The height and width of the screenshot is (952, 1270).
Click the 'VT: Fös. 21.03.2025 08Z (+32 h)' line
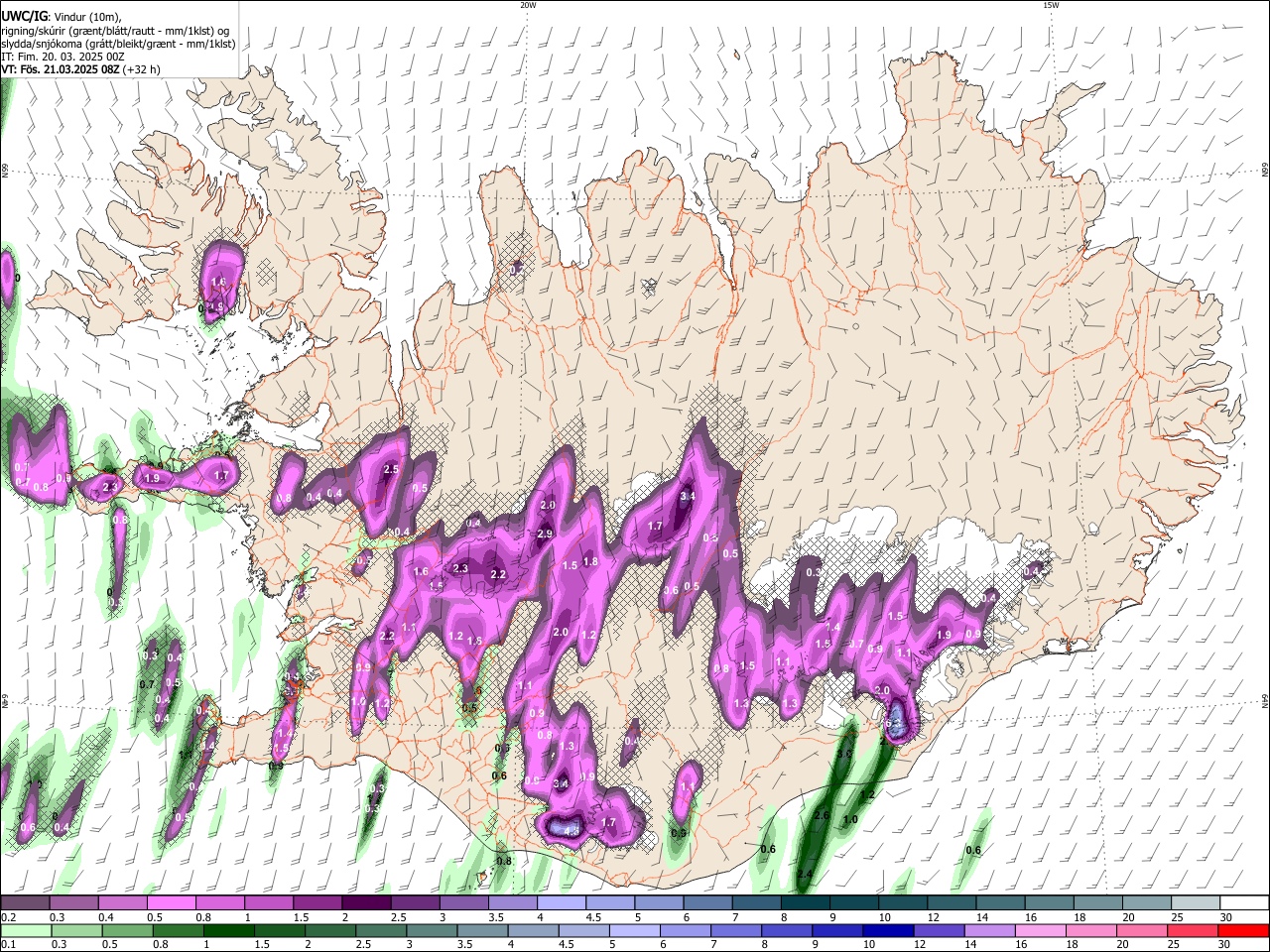80,69
